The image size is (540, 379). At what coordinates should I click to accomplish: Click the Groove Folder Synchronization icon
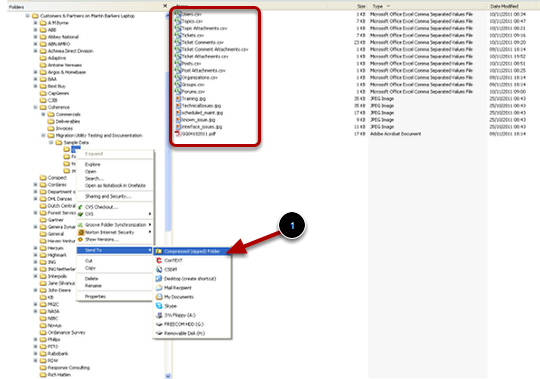click(x=80, y=225)
